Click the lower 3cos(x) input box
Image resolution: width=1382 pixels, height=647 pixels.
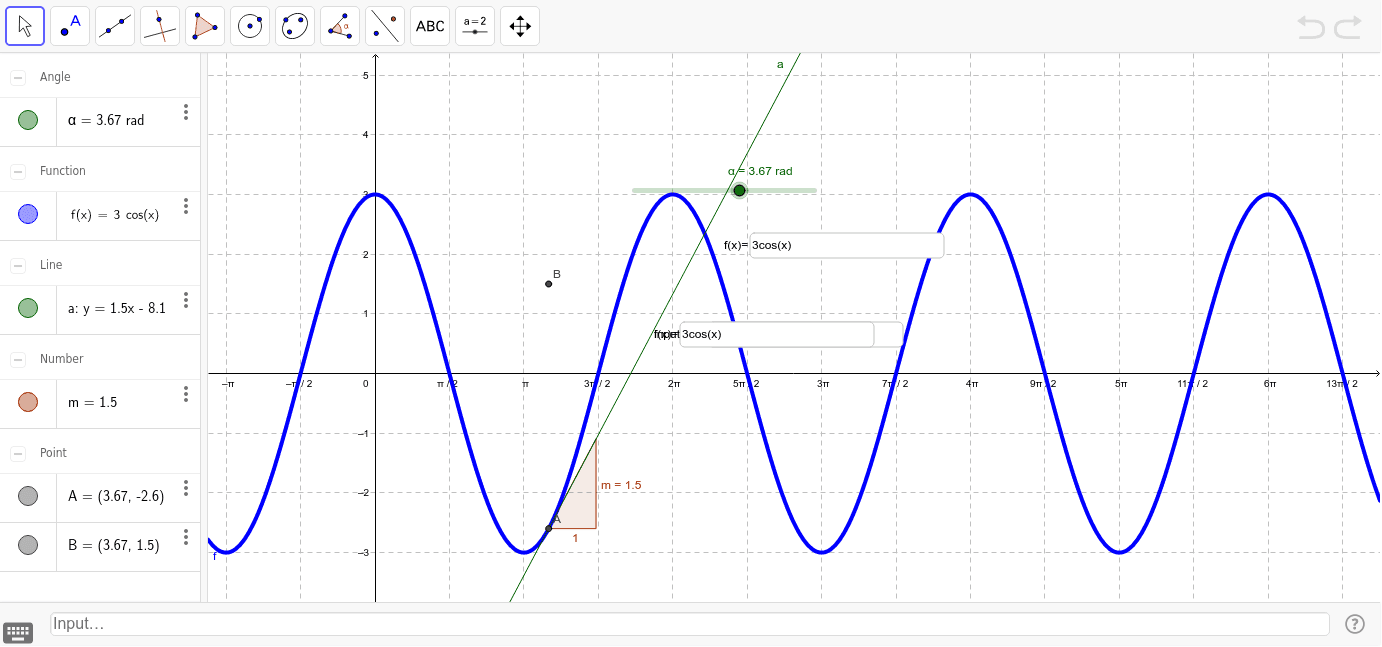[776, 334]
